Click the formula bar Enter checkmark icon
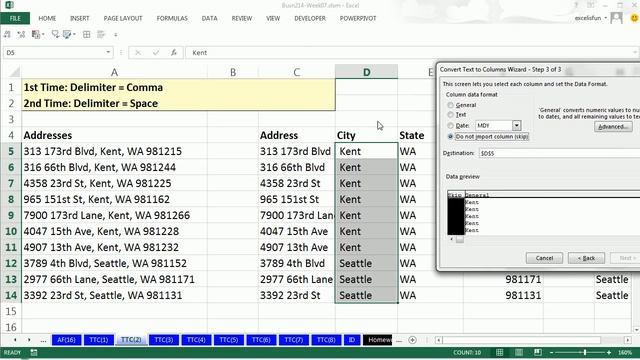Image resolution: width=640 pixels, height=360 pixels. [x=156, y=53]
